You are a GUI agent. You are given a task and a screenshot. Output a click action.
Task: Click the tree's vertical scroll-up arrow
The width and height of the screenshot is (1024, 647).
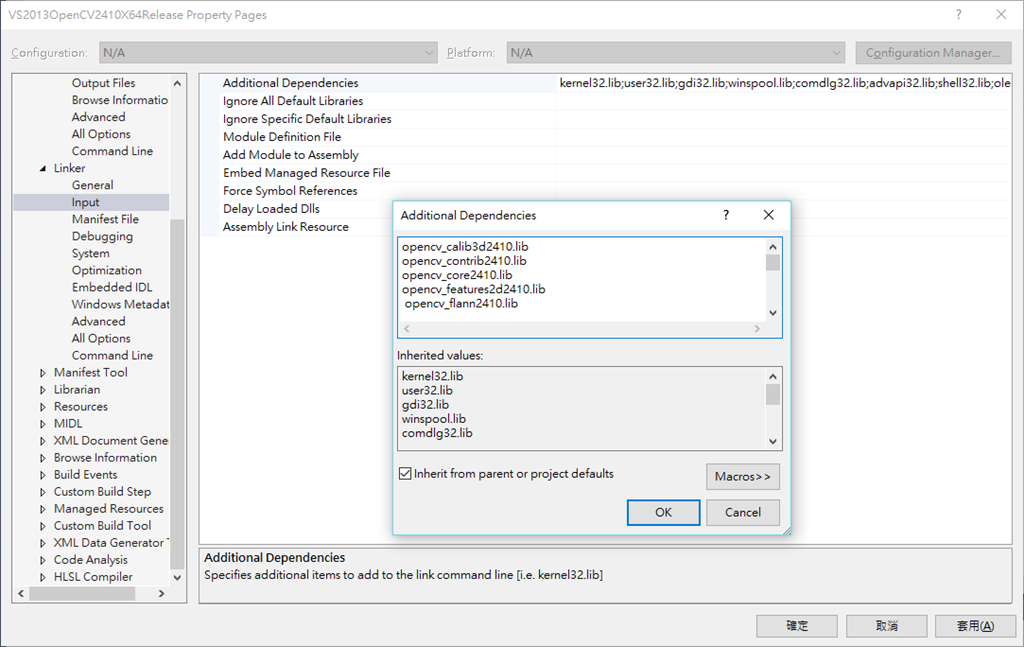coord(177,83)
